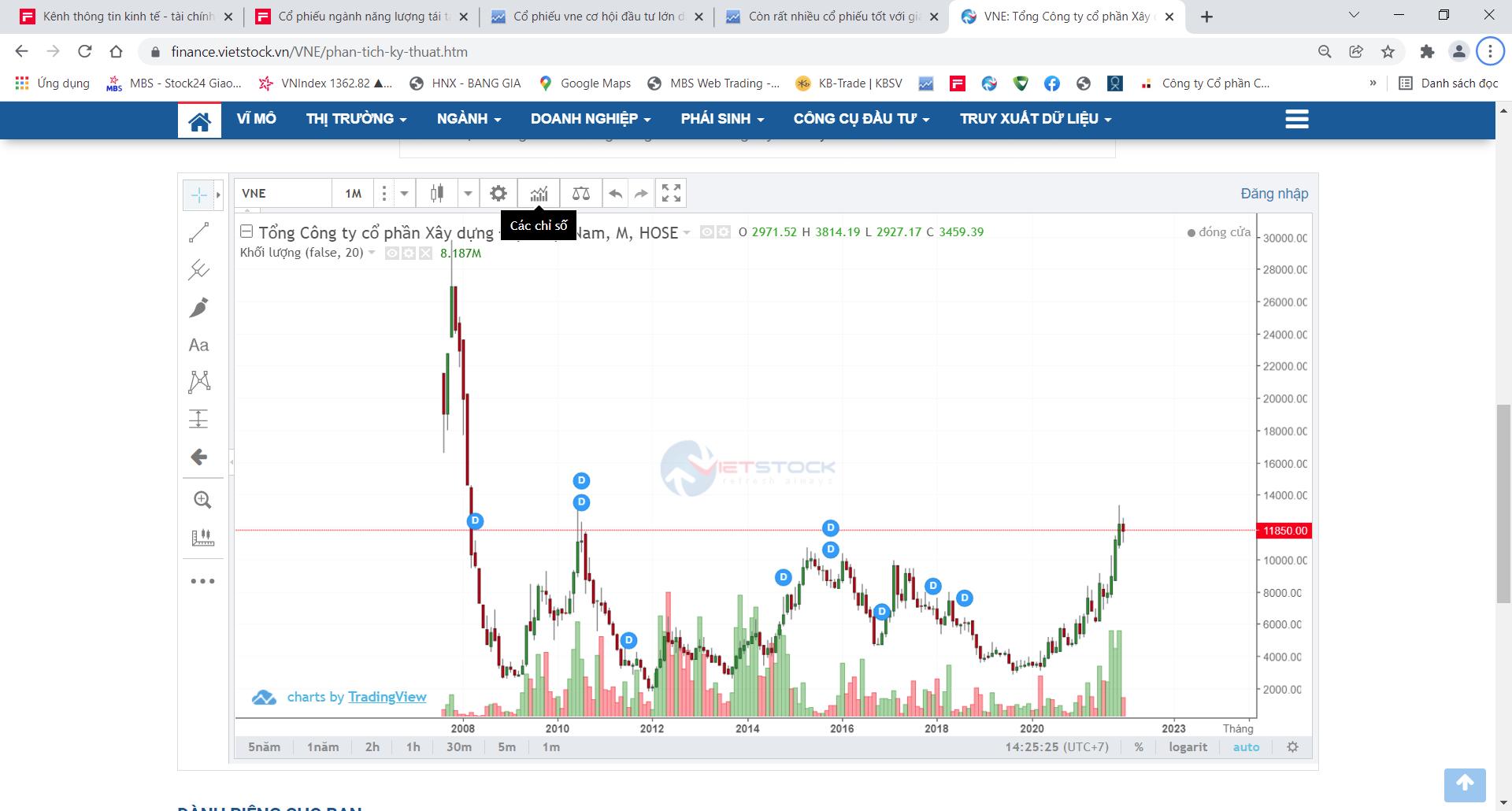Open chart properties gear in toolbar
This screenshot has width=1512, height=811.
tap(498, 194)
